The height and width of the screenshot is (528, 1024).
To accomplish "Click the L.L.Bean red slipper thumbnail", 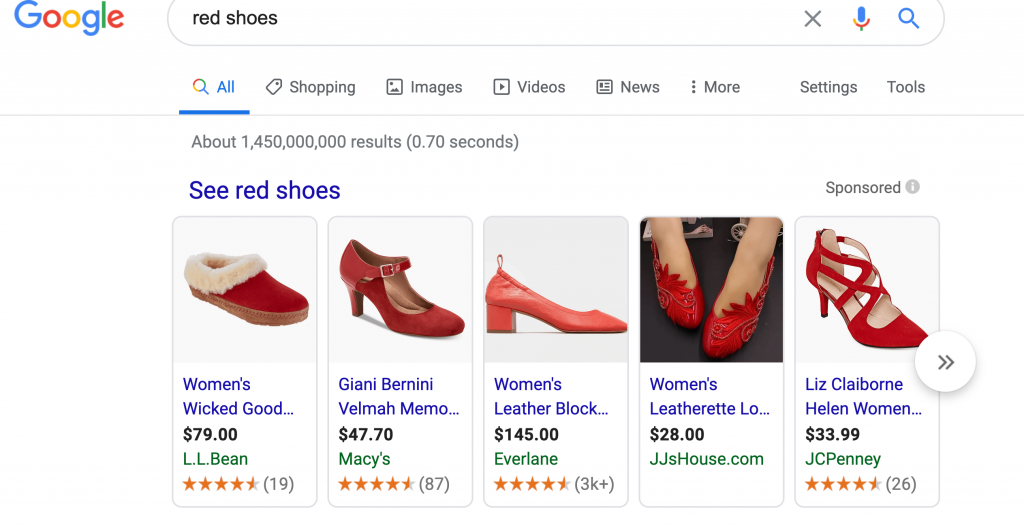I will tap(245, 290).
